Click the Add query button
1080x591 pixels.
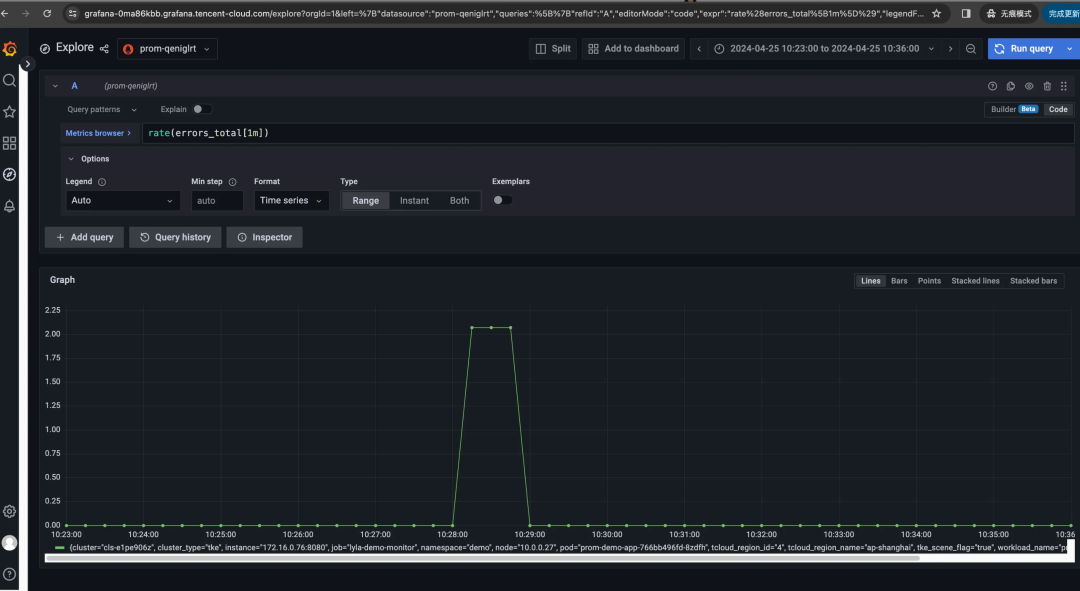(84, 237)
